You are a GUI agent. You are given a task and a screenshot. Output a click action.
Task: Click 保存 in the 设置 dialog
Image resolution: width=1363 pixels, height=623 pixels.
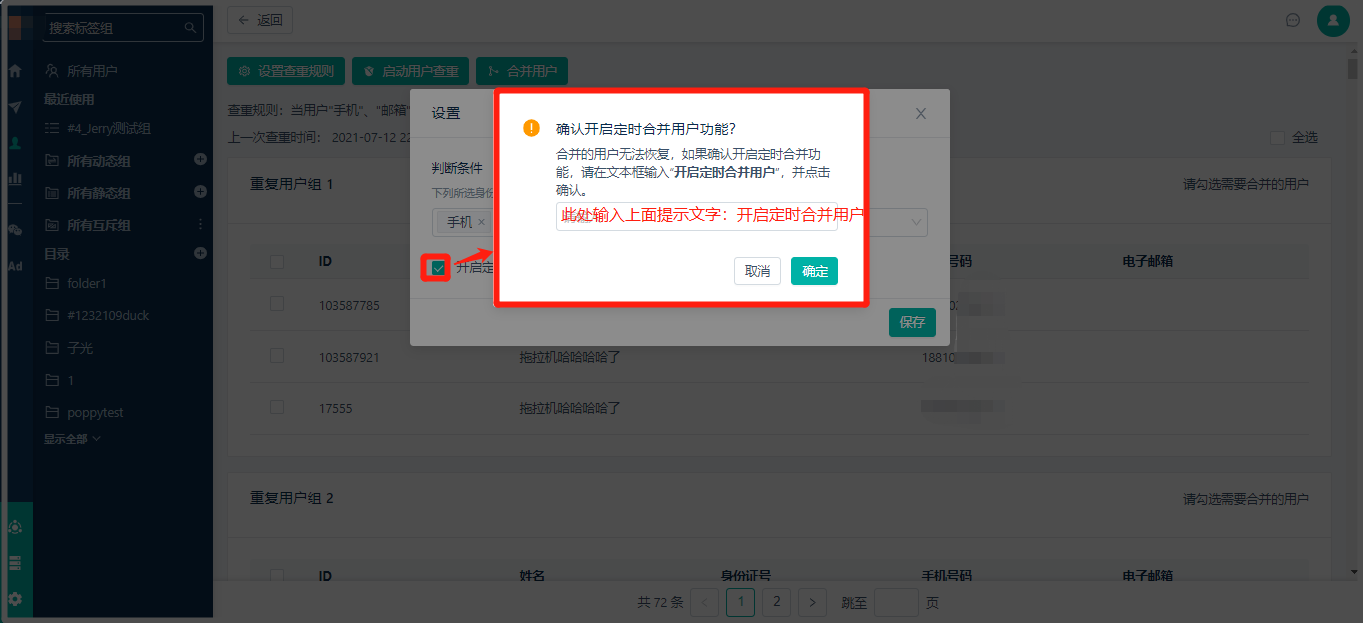pyautogui.click(x=912, y=322)
